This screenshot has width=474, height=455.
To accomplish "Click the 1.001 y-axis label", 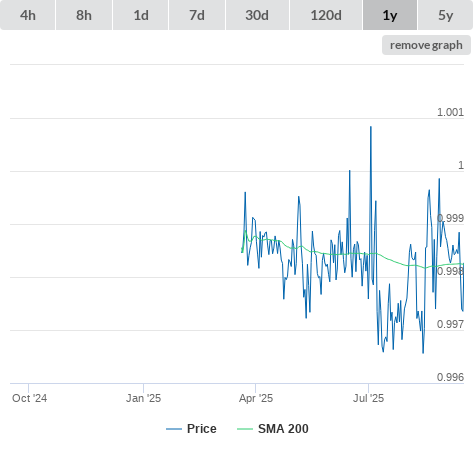I will (x=450, y=112).
